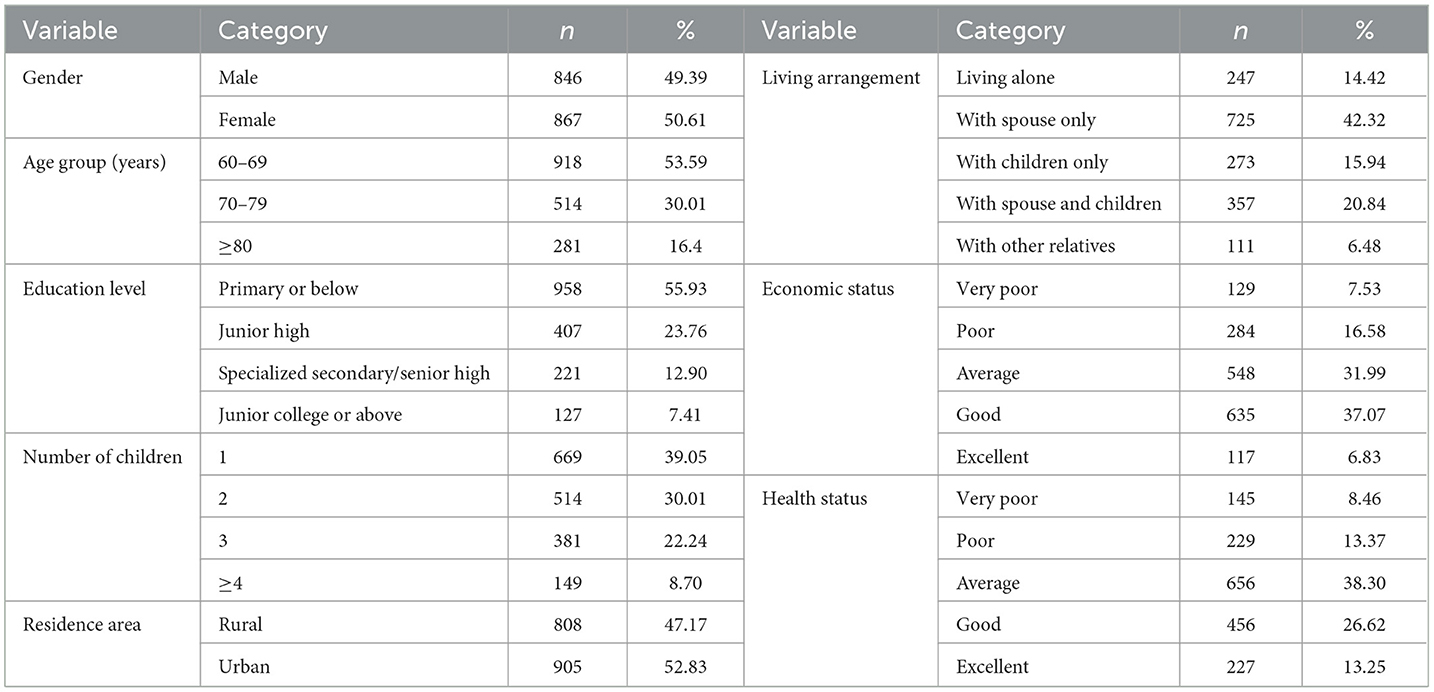Viewport: 1434px width, 692px height.
Task: Click the value 958 in the n column
Action: 566,288
